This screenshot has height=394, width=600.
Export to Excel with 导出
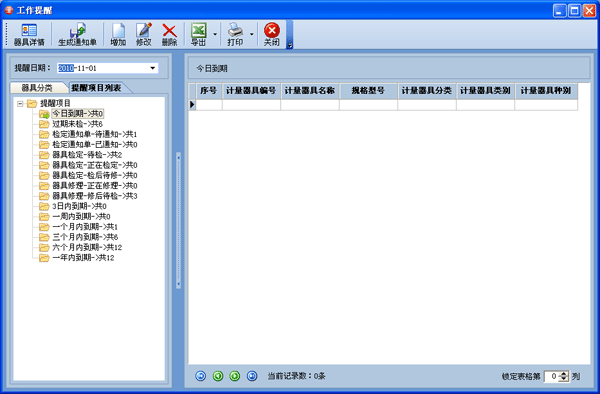[x=199, y=34]
